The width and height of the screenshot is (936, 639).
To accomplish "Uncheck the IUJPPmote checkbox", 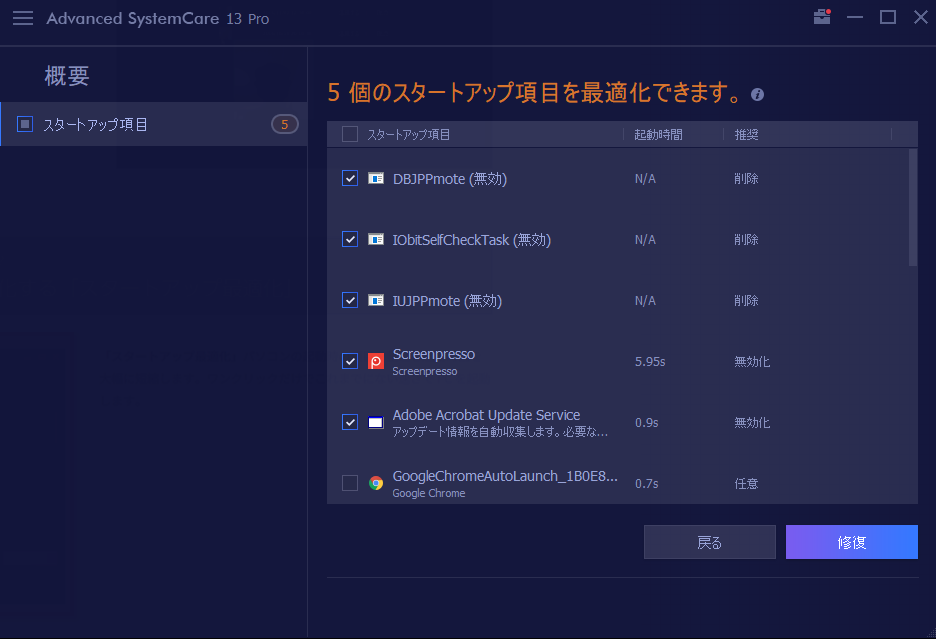I will pyautogui.click(x=350, y=300).
